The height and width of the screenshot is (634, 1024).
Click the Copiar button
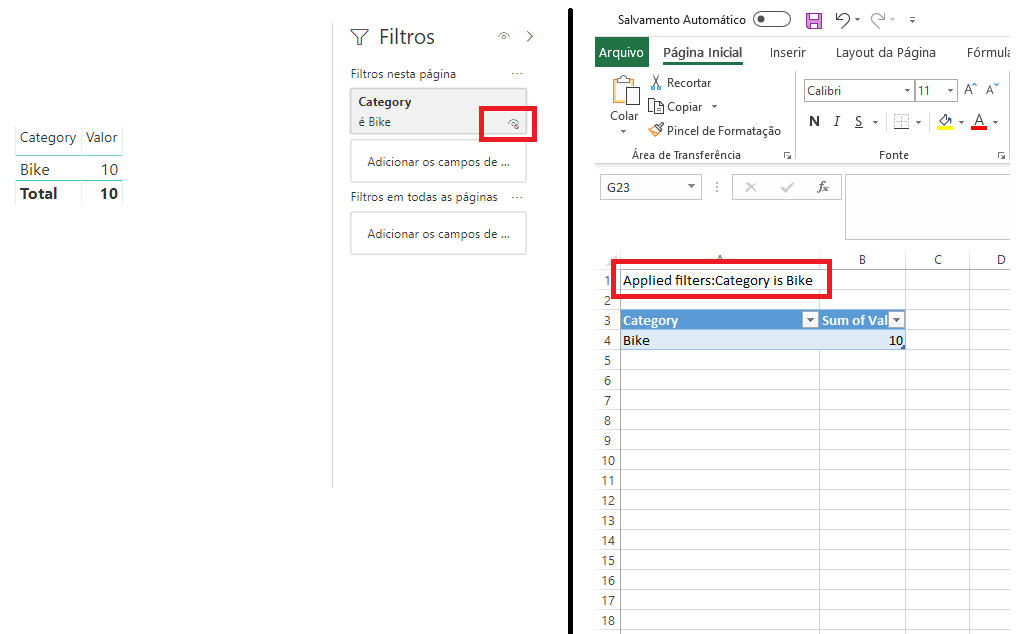click(675, 106)
